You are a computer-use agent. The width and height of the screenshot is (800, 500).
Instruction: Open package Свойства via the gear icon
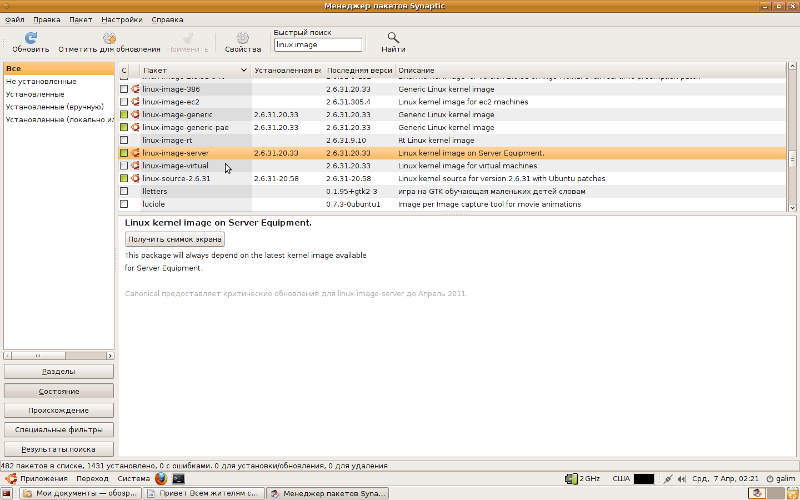coord(243,38)
